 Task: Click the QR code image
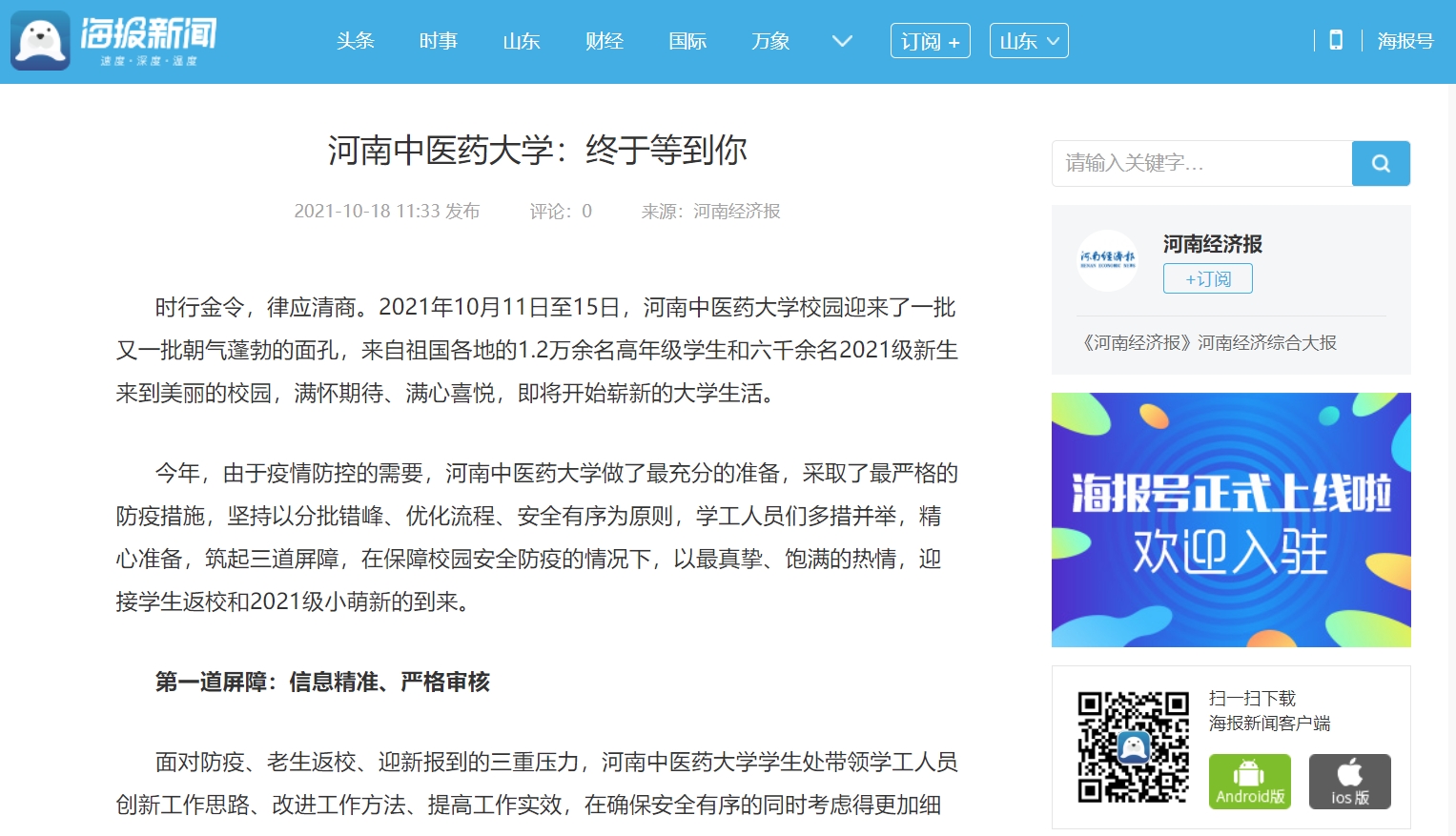point(1133,747)
